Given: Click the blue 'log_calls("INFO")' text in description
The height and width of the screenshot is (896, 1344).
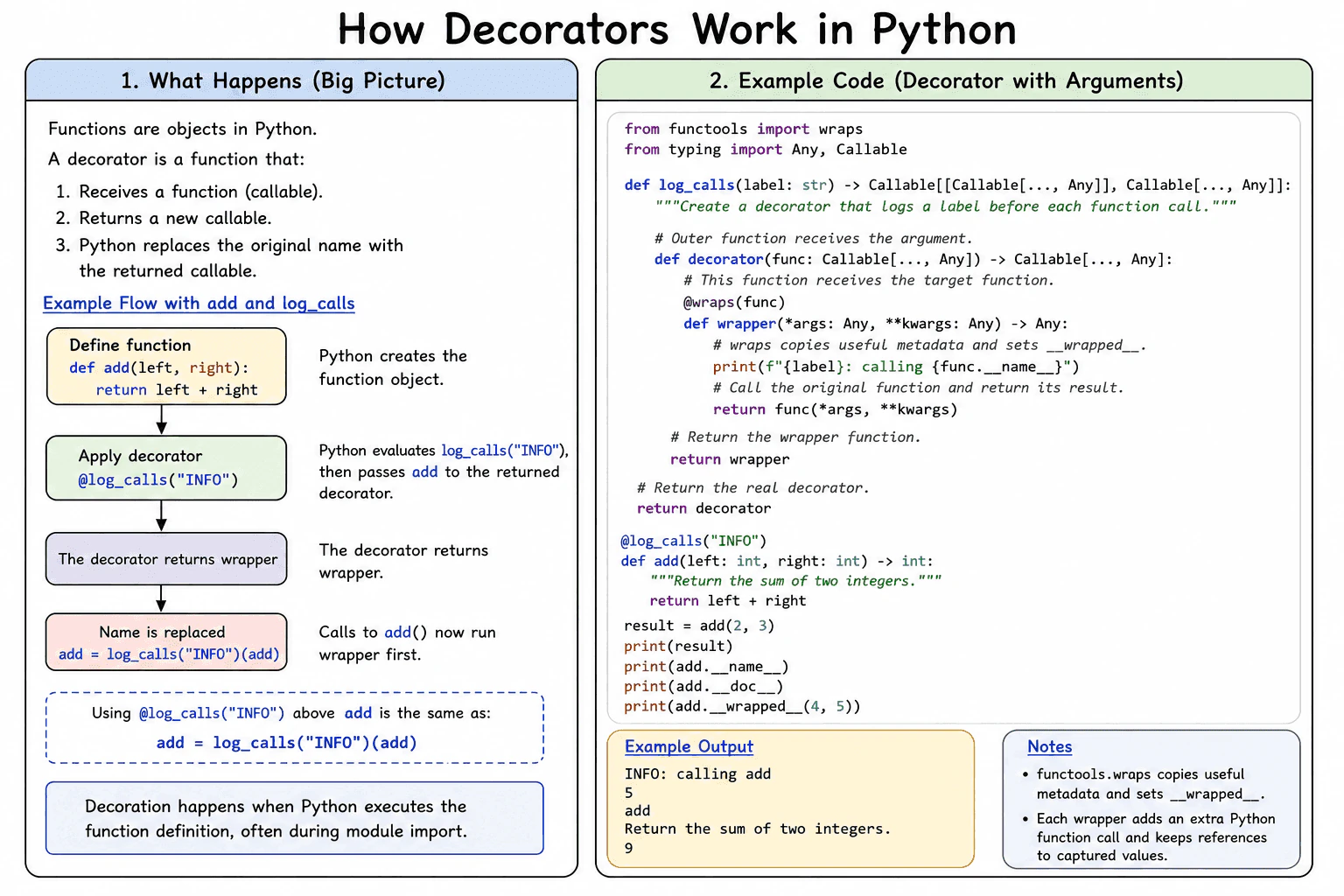Looking at the screenshot, I should tap(500, 451).
